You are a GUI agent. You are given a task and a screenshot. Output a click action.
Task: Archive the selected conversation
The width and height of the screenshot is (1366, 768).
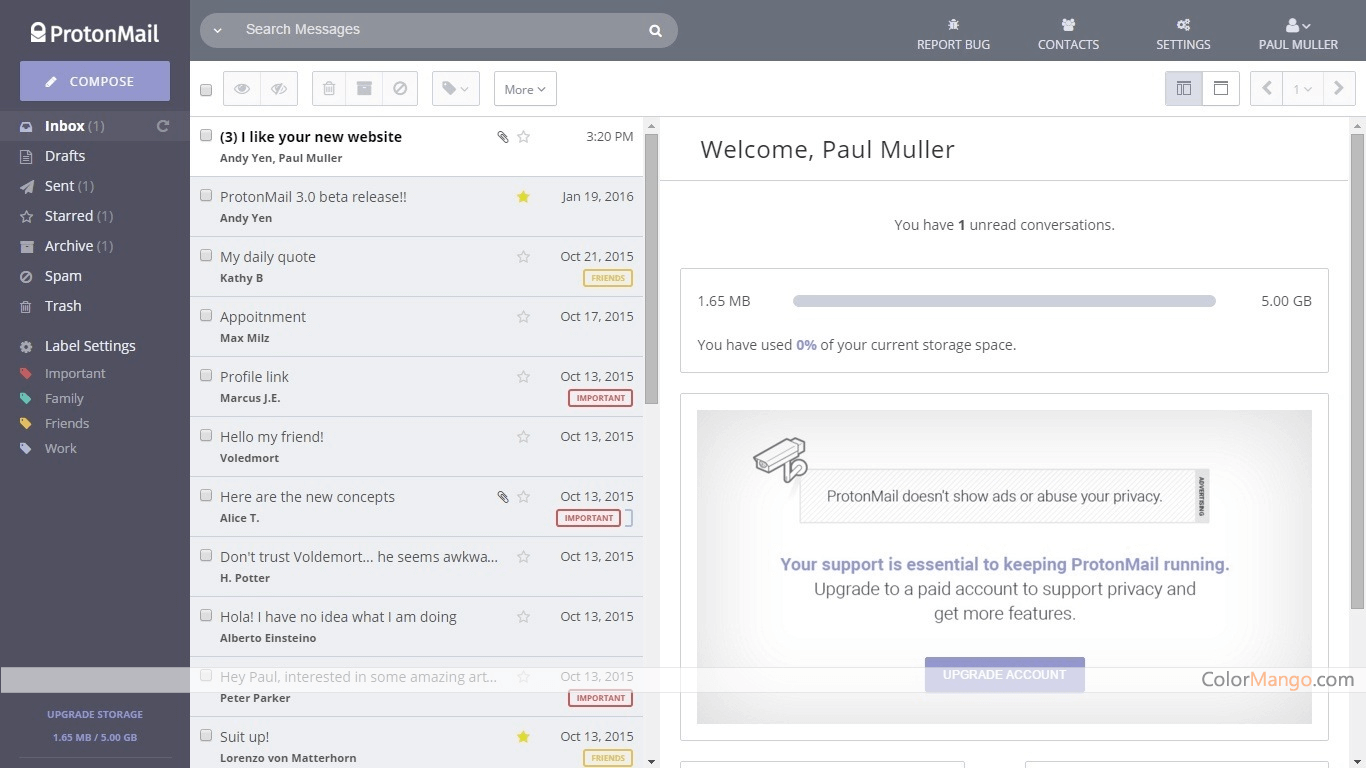(364, 88)
